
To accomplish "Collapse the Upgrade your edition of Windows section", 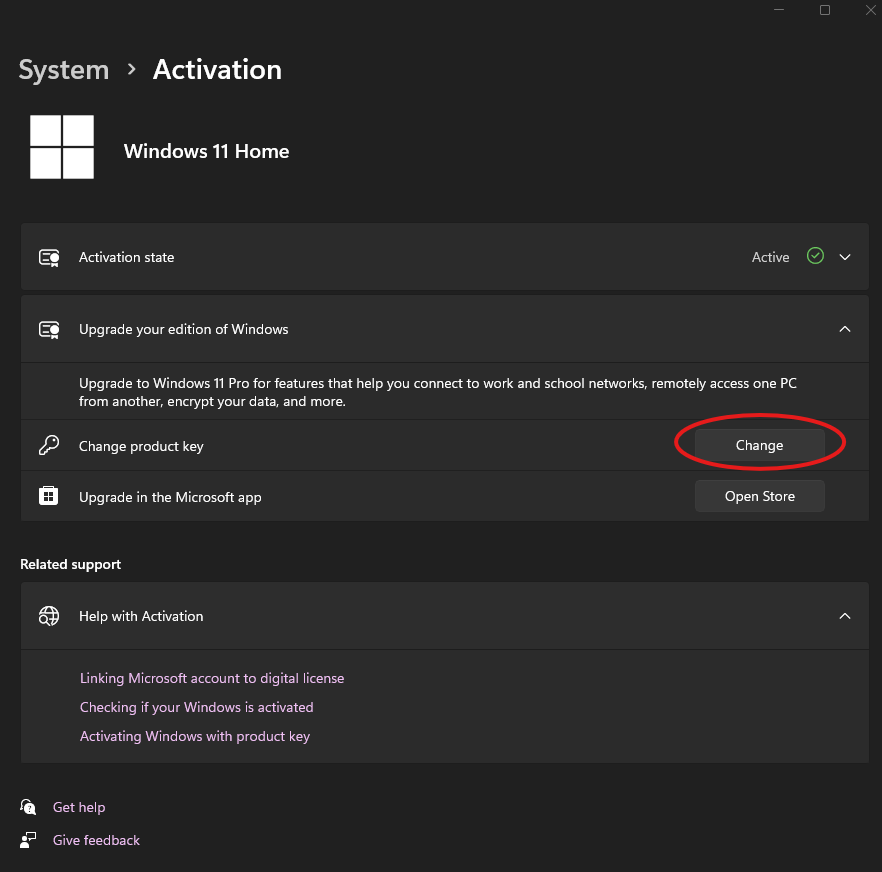I will pyautogui.click(x=845, y=329).
